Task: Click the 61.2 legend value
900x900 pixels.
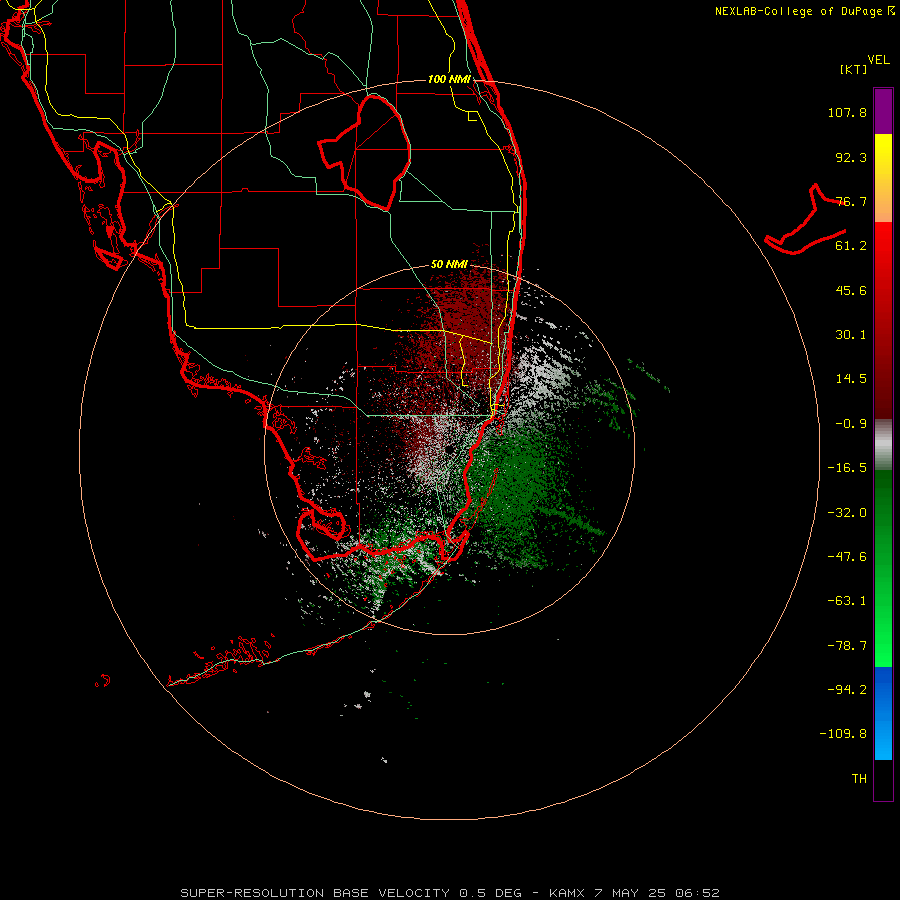Action: coord(851,246)
